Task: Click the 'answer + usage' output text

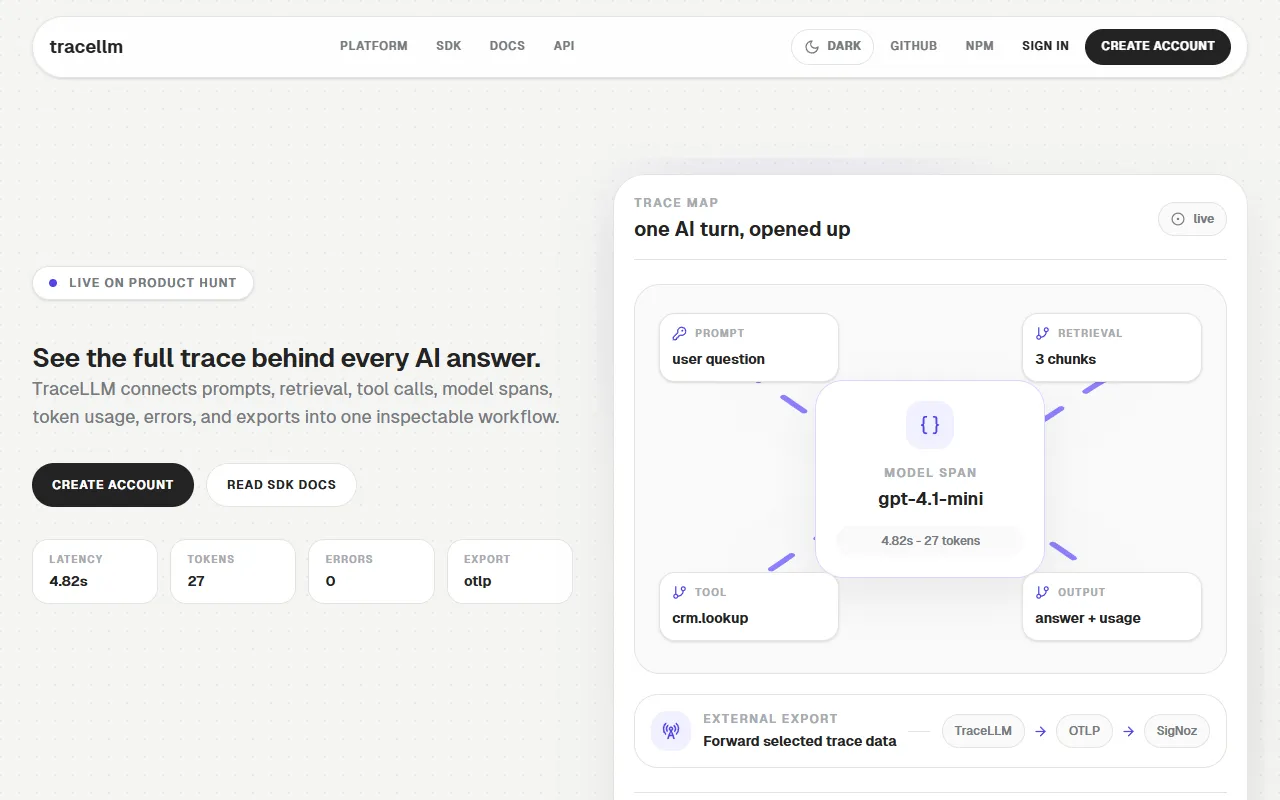Action: click(x=1088, y=618)
